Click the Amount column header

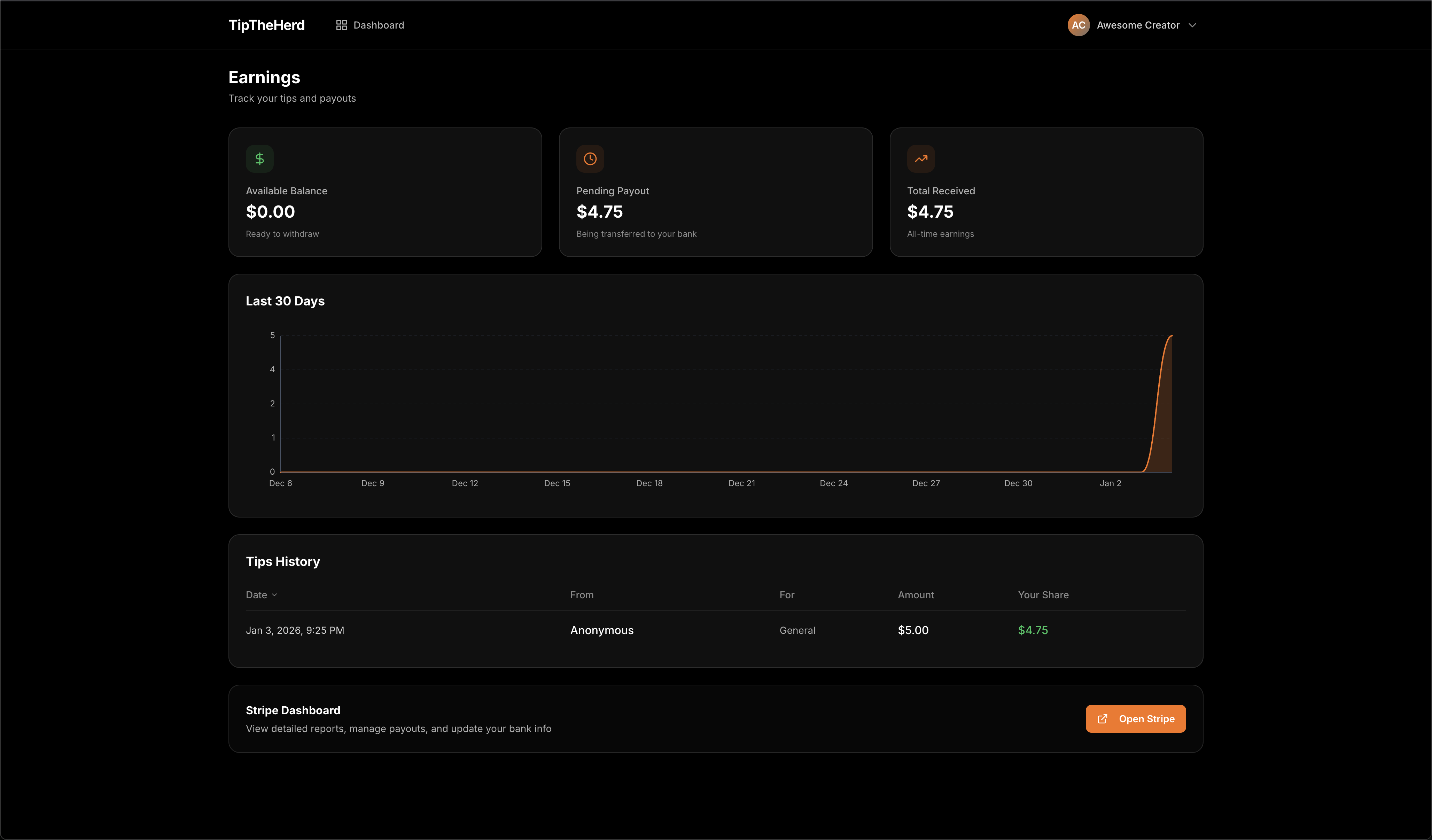[916, 594]
